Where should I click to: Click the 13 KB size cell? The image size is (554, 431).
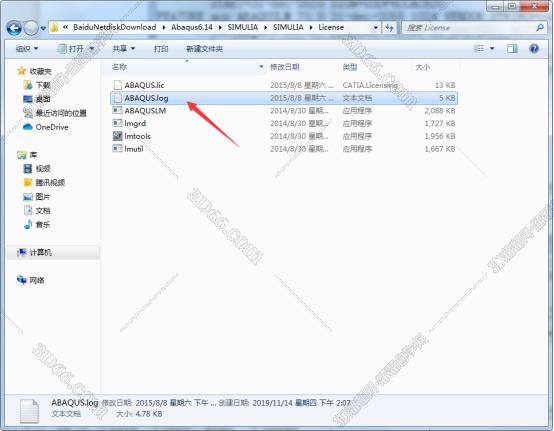(x=445, y=85)
